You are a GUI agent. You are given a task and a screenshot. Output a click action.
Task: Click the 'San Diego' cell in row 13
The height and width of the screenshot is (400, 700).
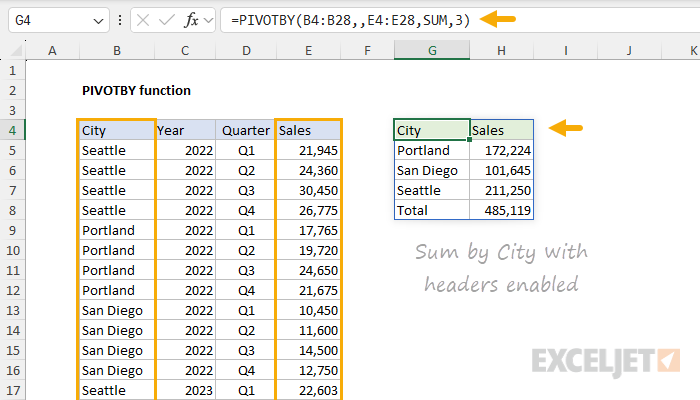pyautogui.click(x=117, y=310)
